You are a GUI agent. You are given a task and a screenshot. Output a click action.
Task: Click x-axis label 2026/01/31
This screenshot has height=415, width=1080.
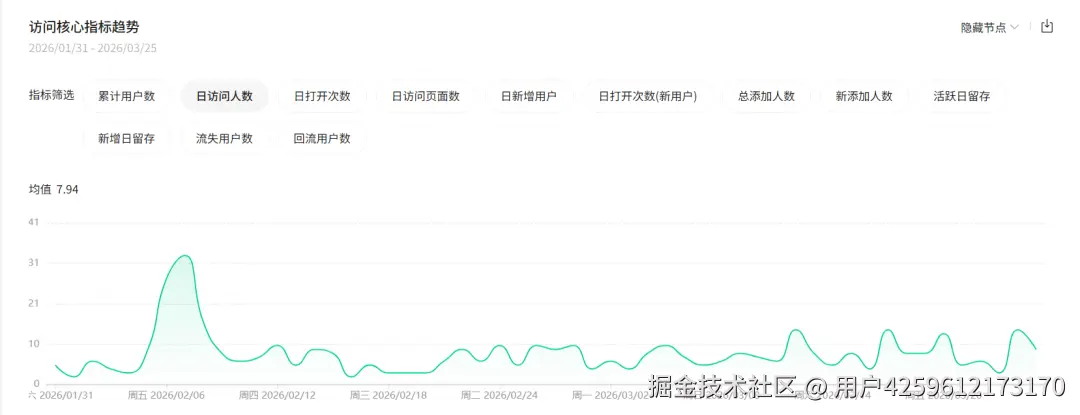[x=59, y=396]
